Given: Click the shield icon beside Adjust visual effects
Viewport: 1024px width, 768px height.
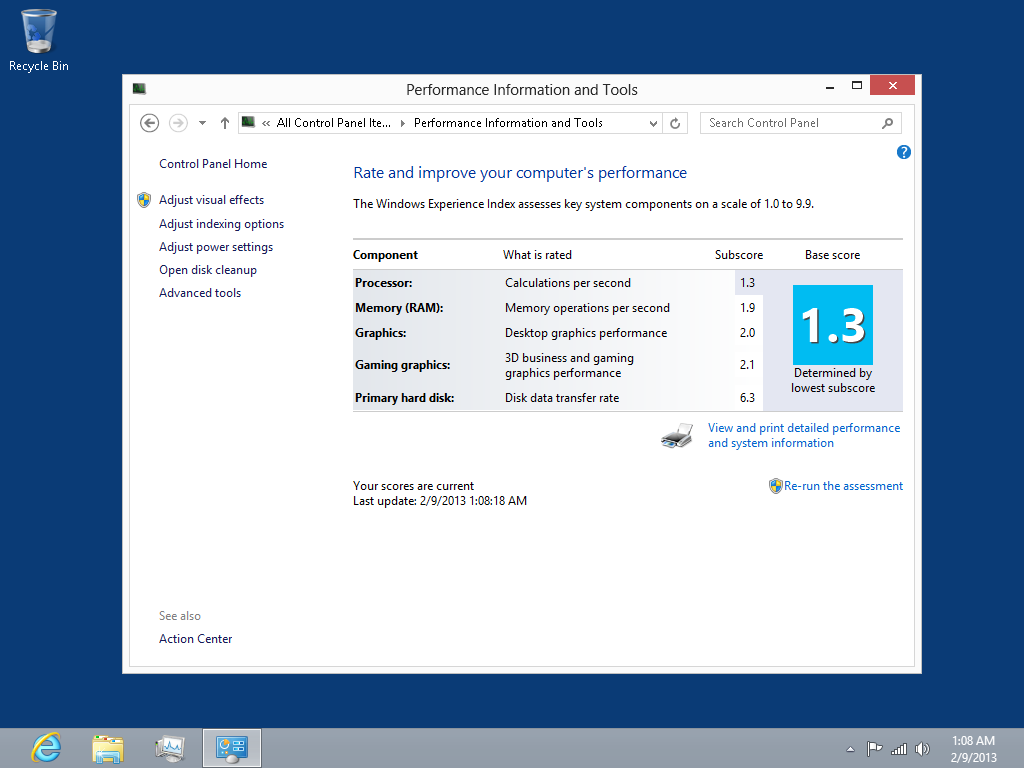Looking at the screenshot, I should pyautogui.click(x=144, y=200).
